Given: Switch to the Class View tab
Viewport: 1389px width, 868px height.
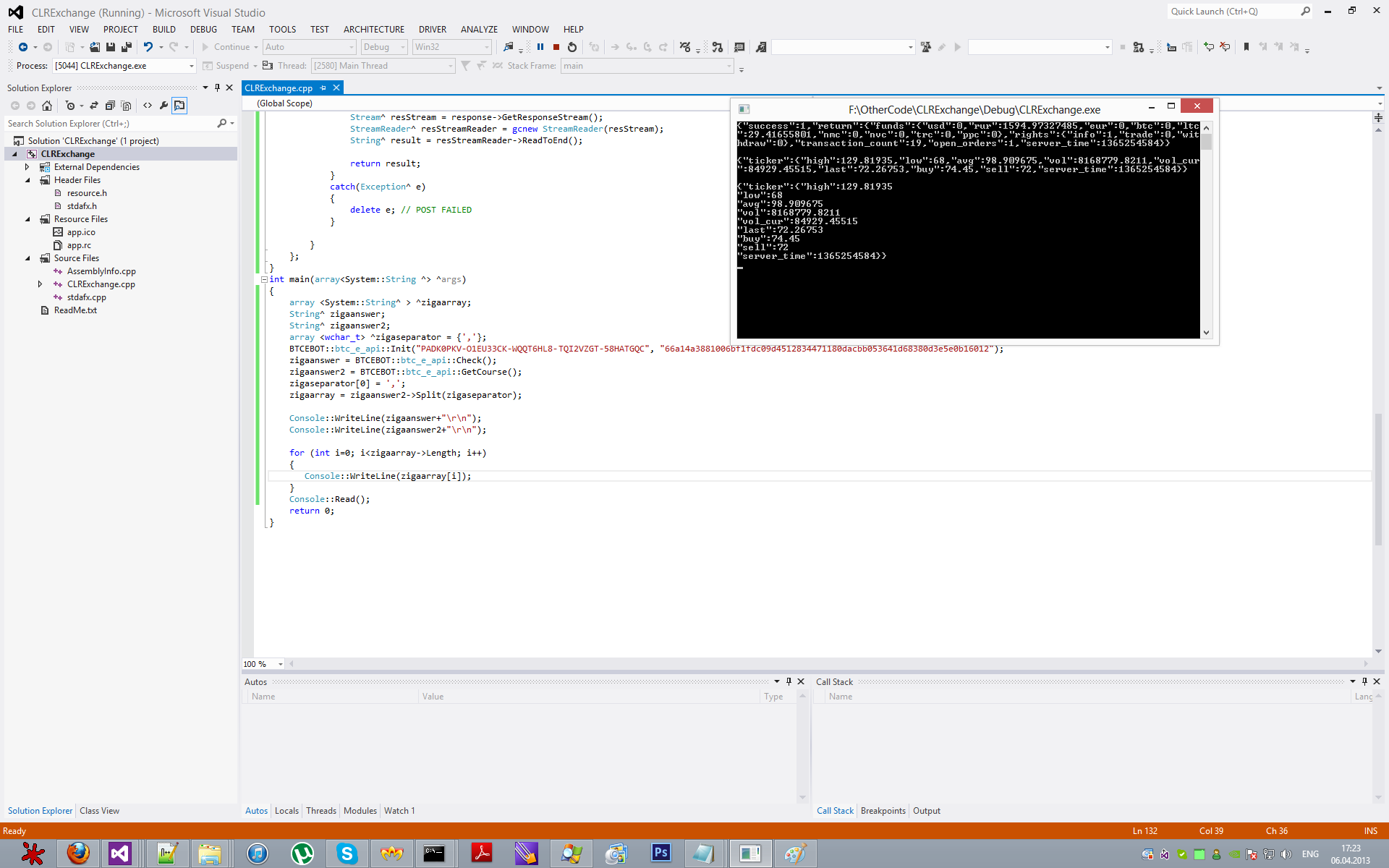Looking at the screenshot, I should pyautogui.click(x=99, y=811).
